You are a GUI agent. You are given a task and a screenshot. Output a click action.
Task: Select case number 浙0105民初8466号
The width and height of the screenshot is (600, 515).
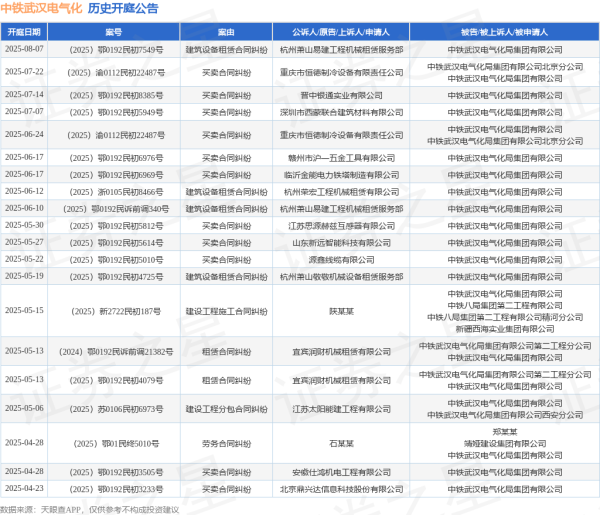click(x=116, y=192)
